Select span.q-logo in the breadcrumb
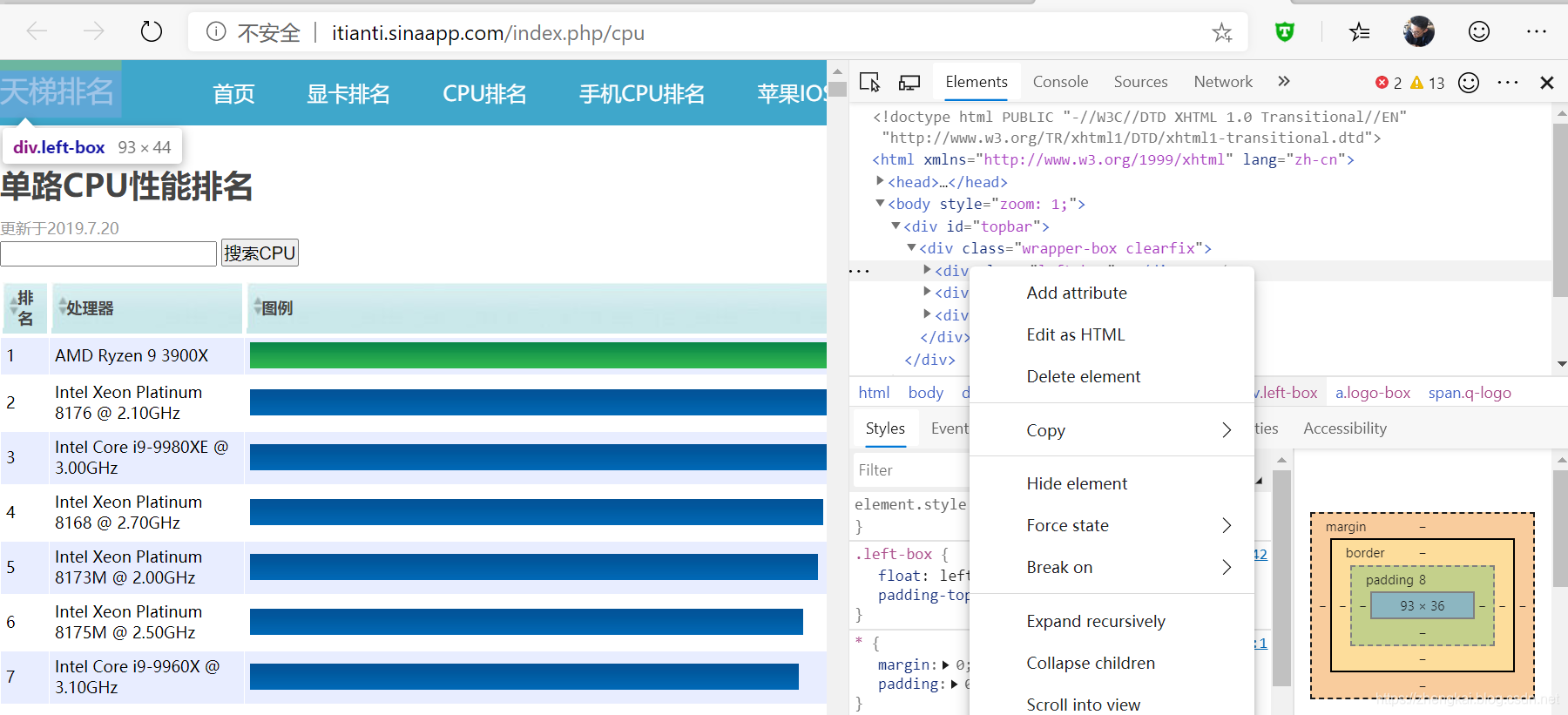 tap(1470, 393)
